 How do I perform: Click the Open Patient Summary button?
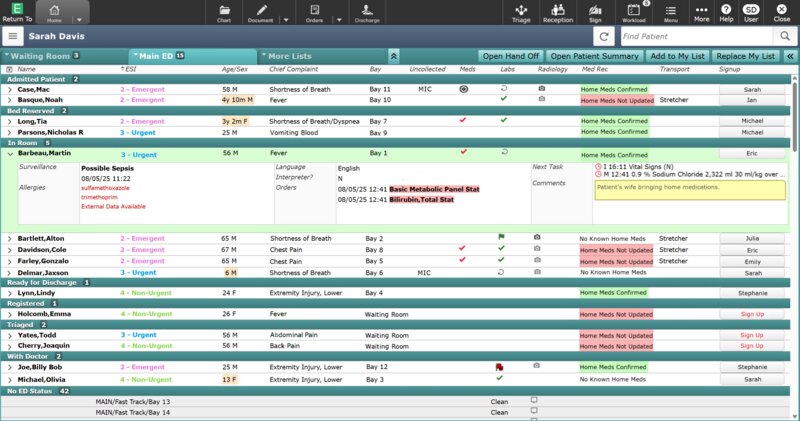(x=595, y=56)
